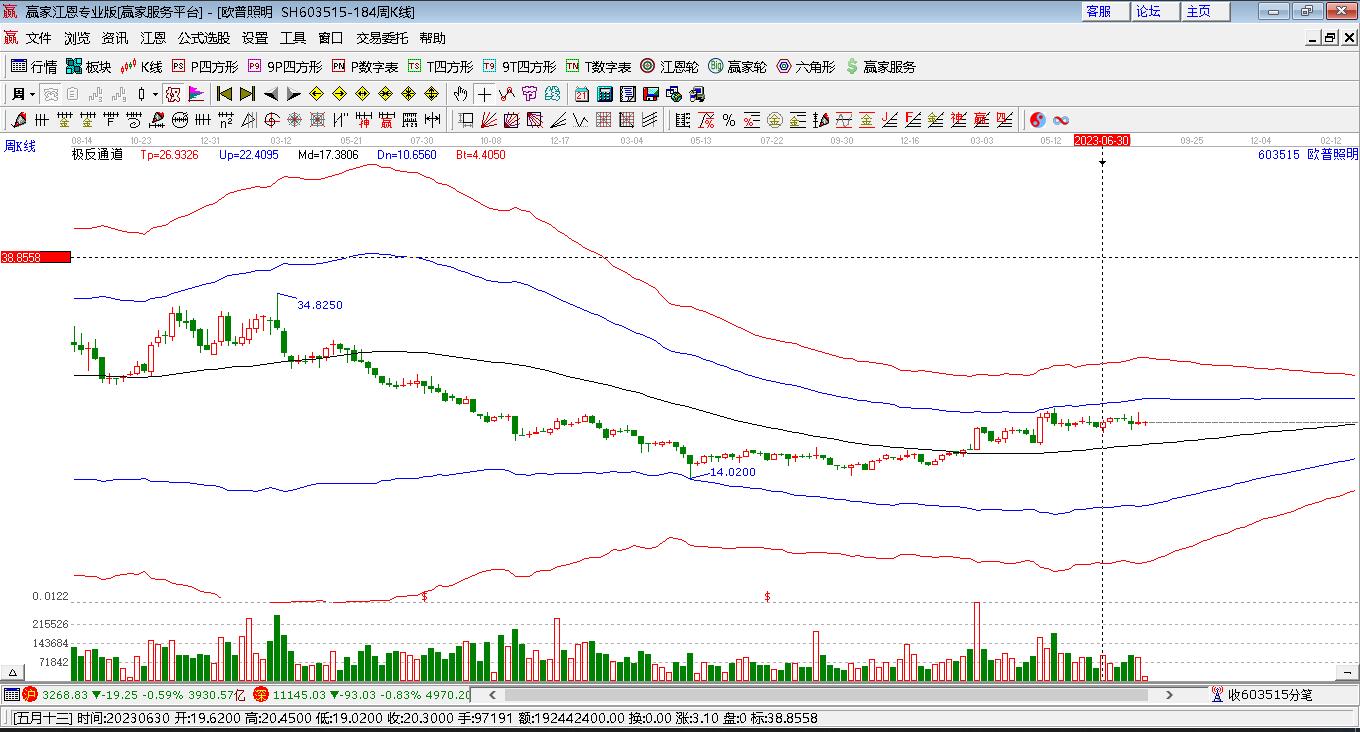Expand the small triangle at bottom-left of volume panel
The width and height of the screenshot is (1360, 732).
coord(14,673)
